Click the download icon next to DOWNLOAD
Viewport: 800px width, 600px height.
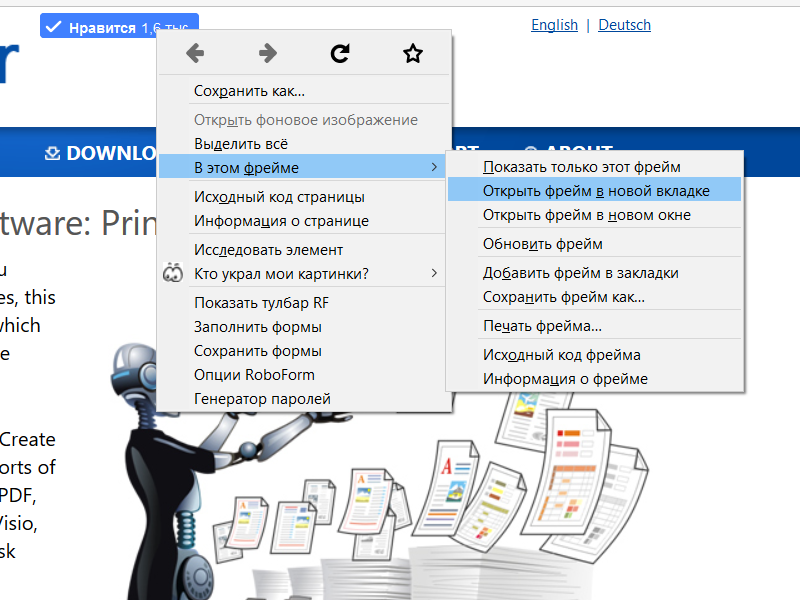51,153
